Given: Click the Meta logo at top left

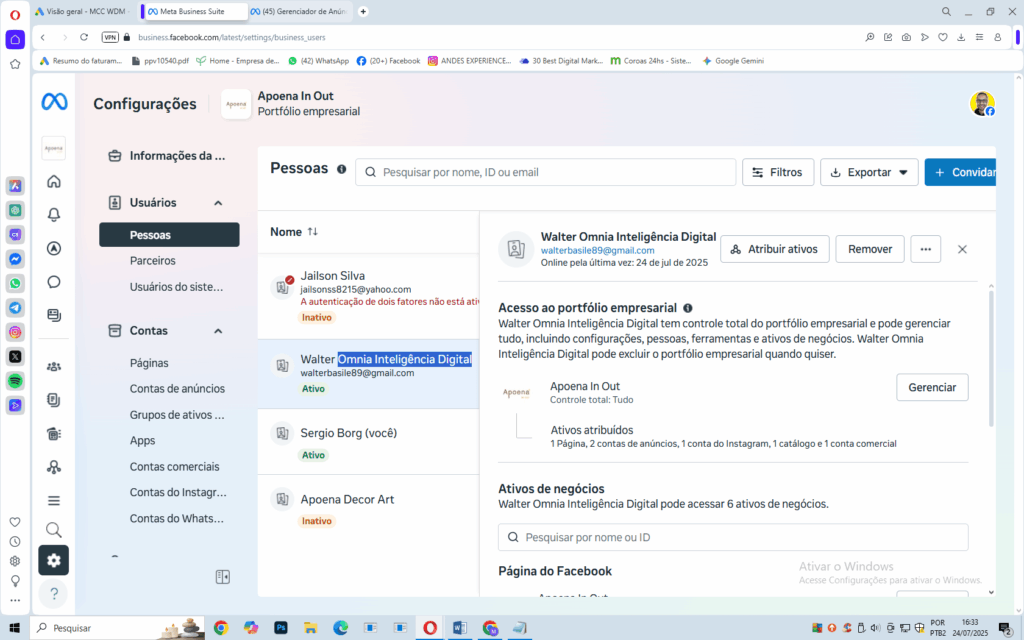Looking at the screenshot, I should coord(54,102).
